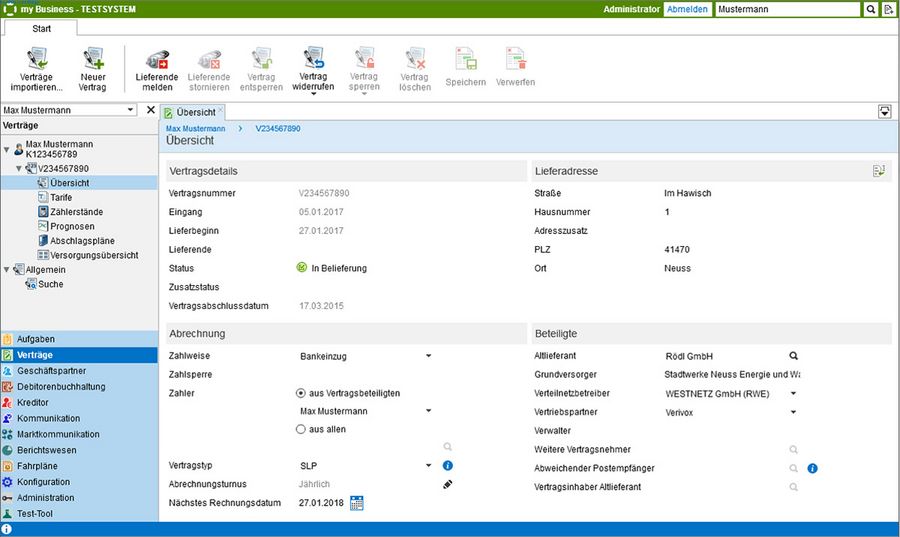
Task: Open the Konfiguration navigation section
Action: 79,482
